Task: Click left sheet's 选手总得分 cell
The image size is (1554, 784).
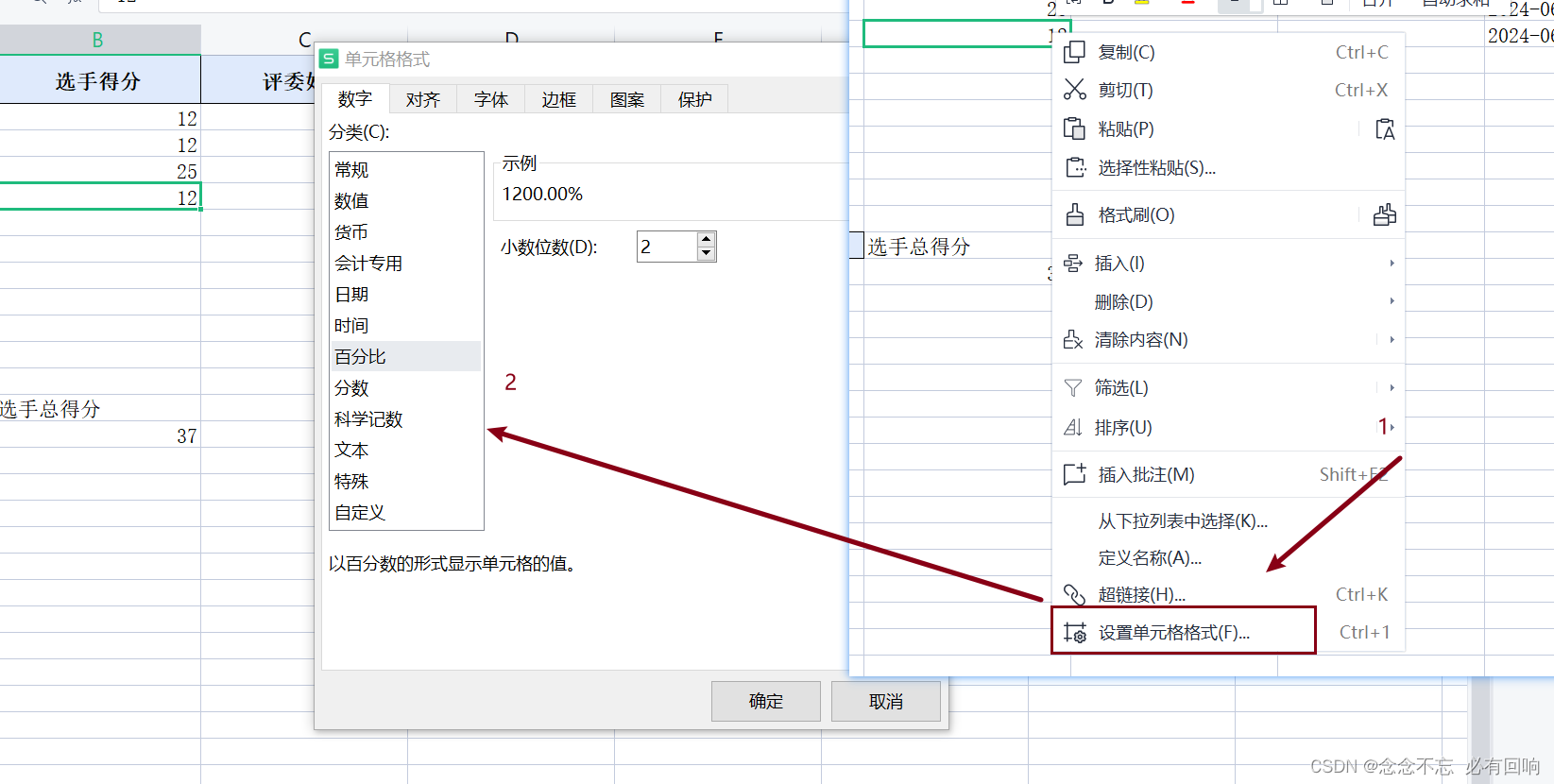Action: point(99,409)
